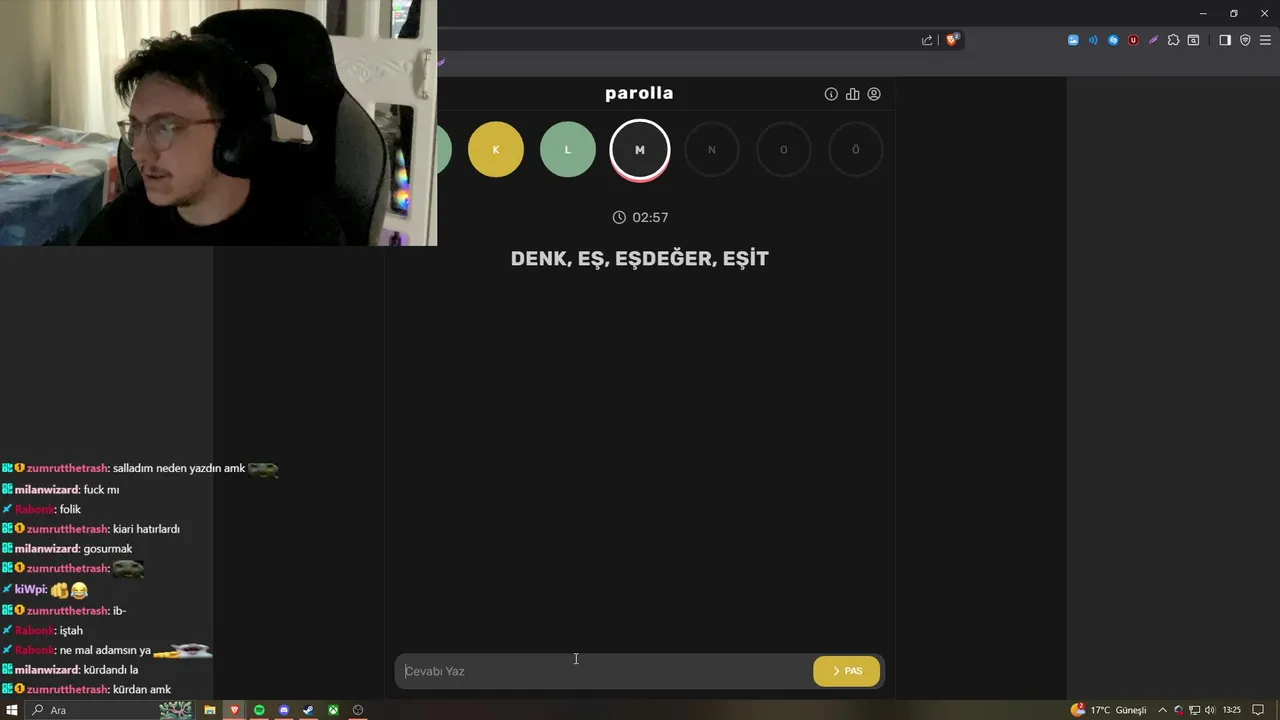Click the share icon in address bar
The width and height of the screenshot is (1280, 720).
pos(927,40)
